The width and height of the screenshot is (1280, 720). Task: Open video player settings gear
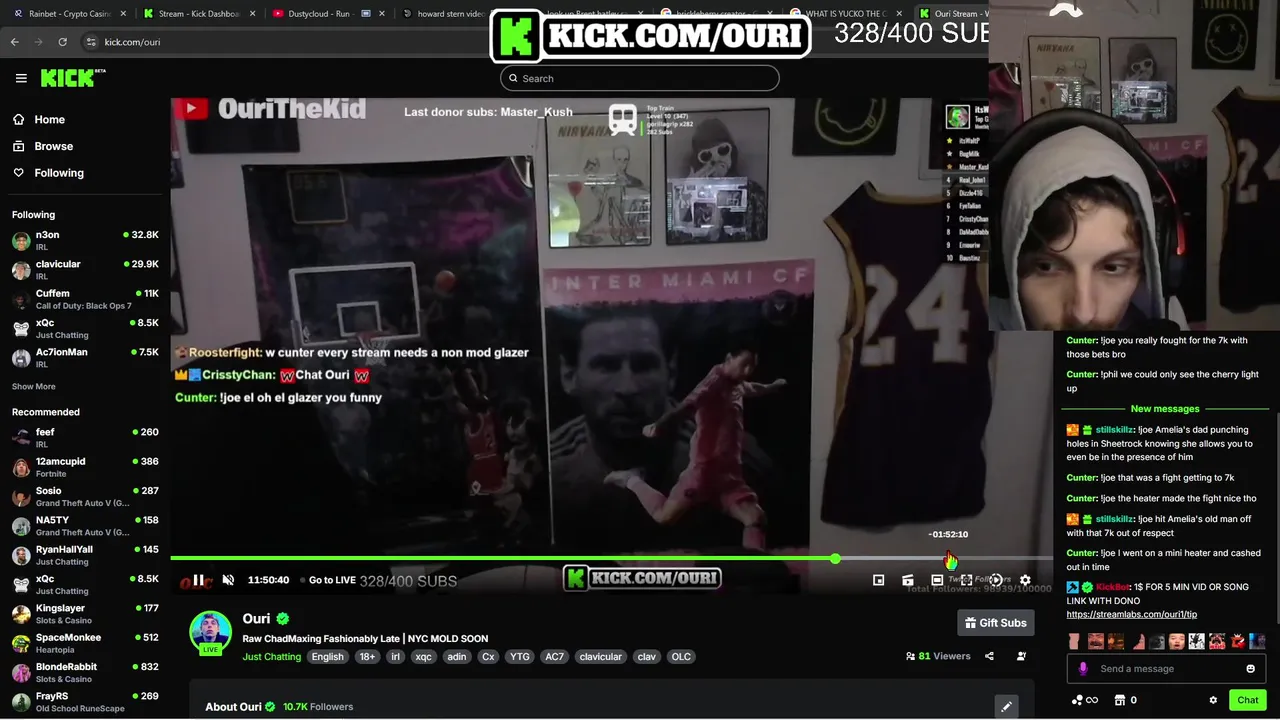(x=1025, y=580)
